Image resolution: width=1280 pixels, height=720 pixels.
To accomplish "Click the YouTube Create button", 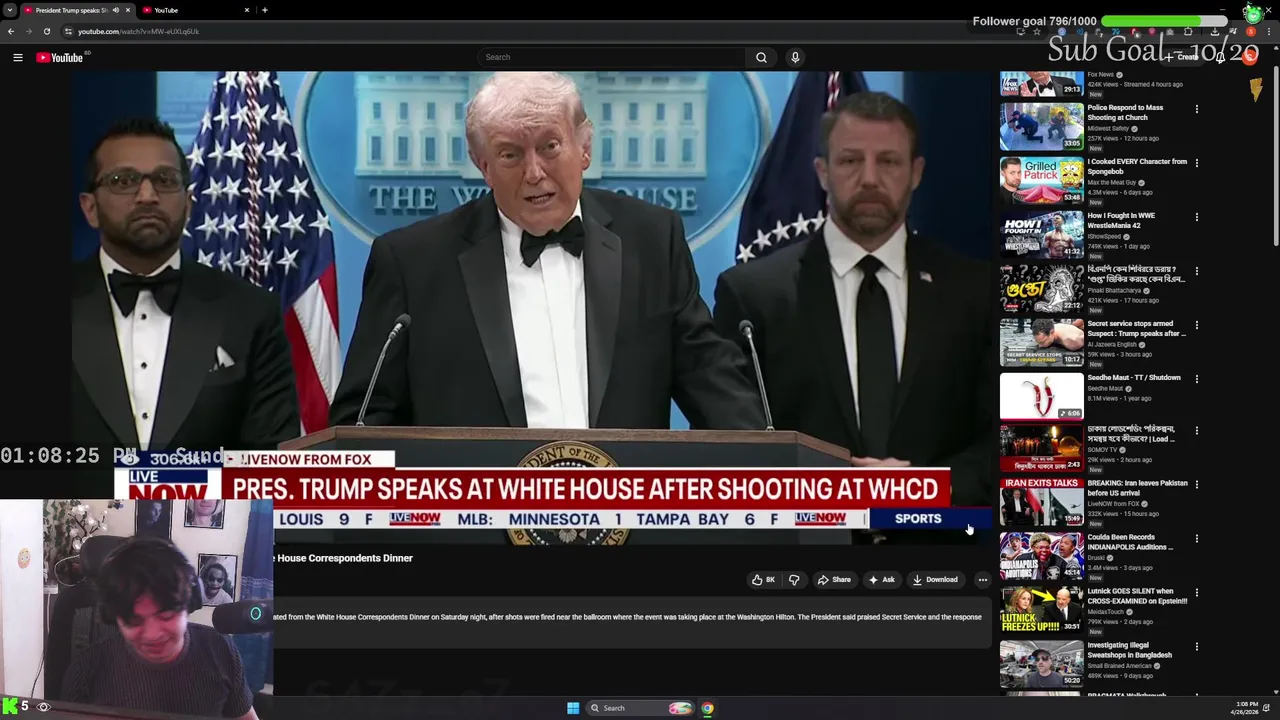I will pos(1184,57).
